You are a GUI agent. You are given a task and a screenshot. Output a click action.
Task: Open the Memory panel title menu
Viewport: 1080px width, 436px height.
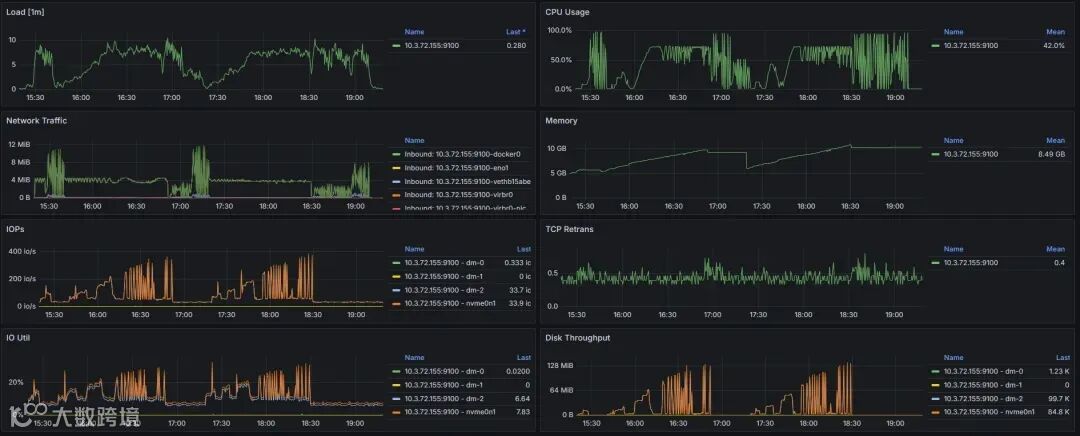click(x=561, y=121)
